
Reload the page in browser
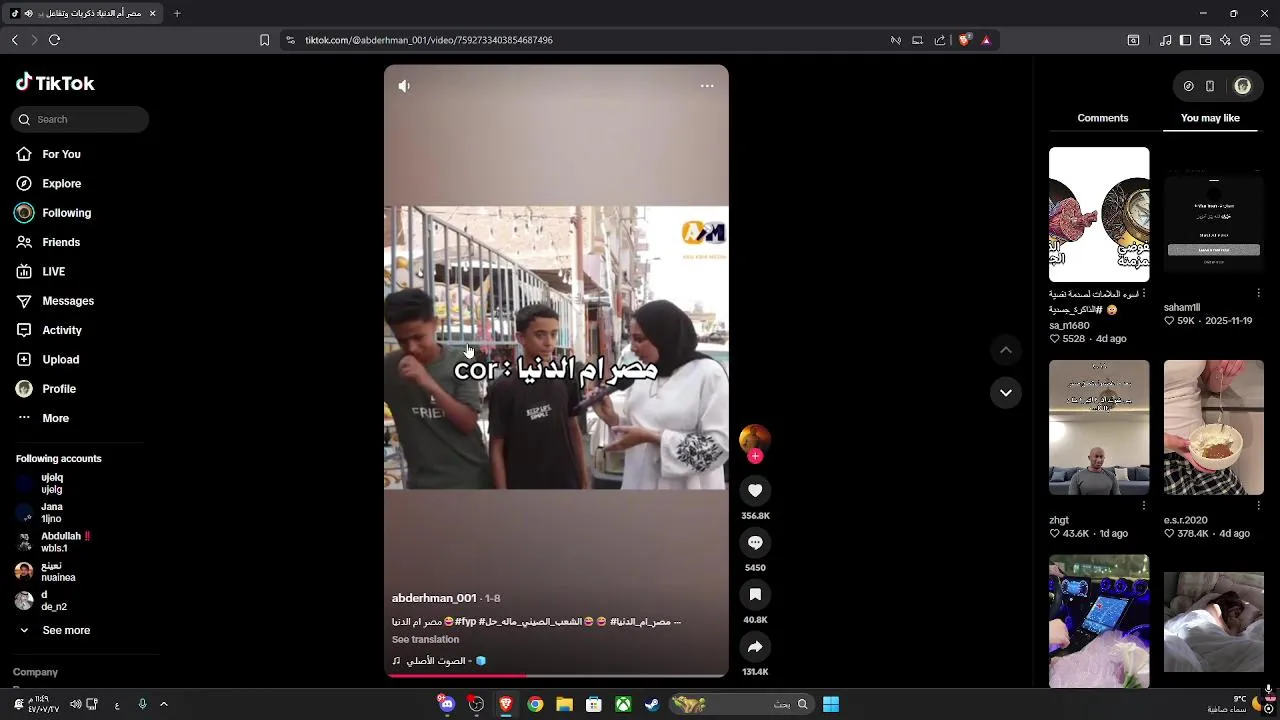54,40
